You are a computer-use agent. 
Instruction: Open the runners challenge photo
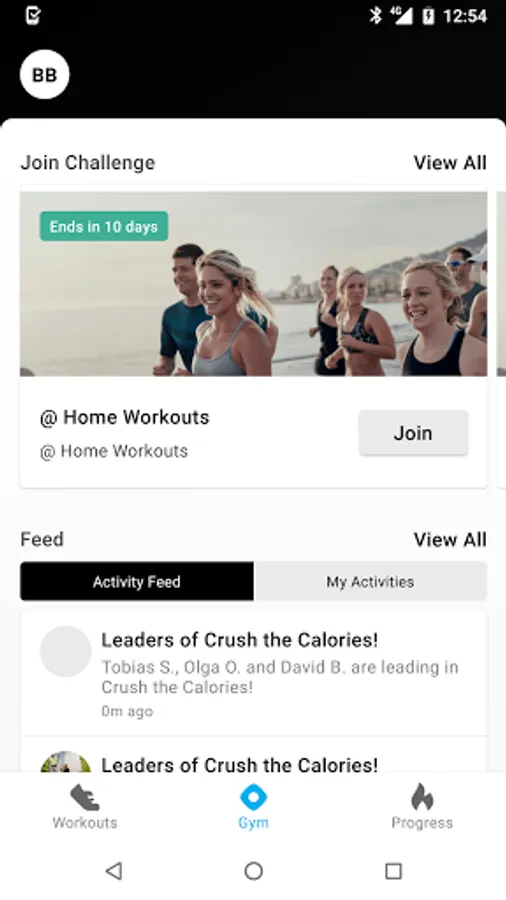[254, 284]
